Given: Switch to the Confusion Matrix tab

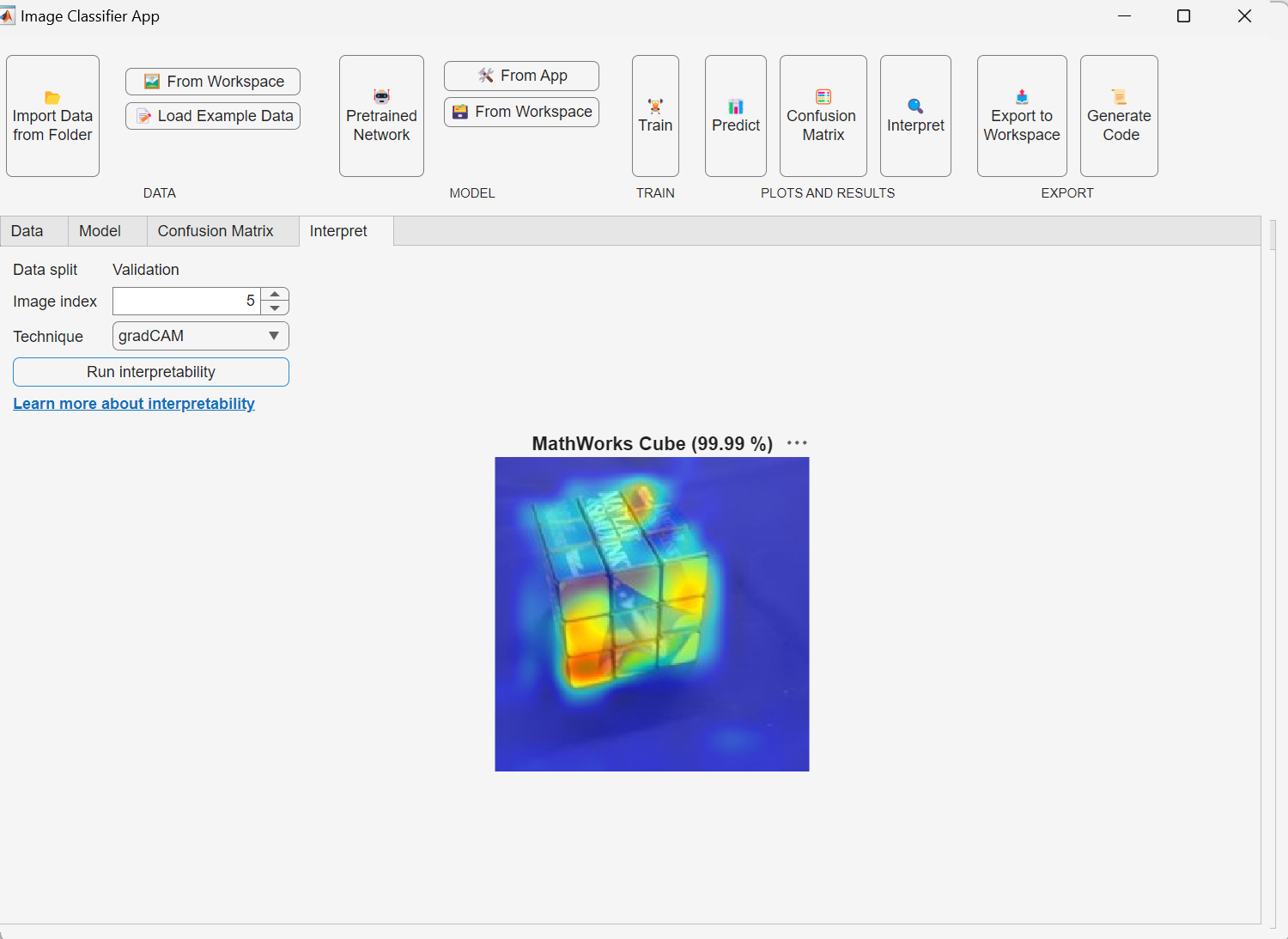Looking at the screenshot, I should (x=216, y=231).
